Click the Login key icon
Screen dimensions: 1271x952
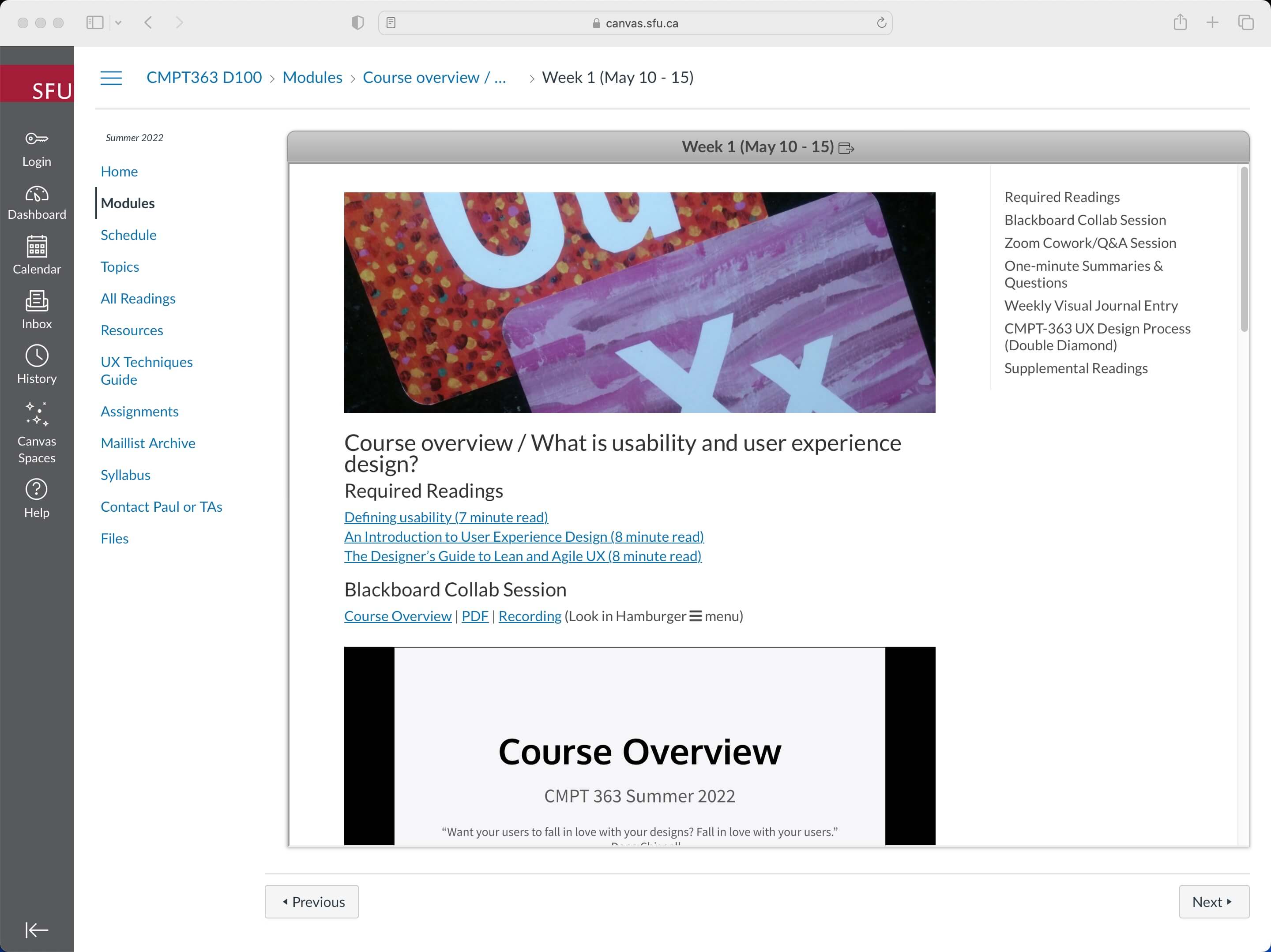[x=37, y=139]
